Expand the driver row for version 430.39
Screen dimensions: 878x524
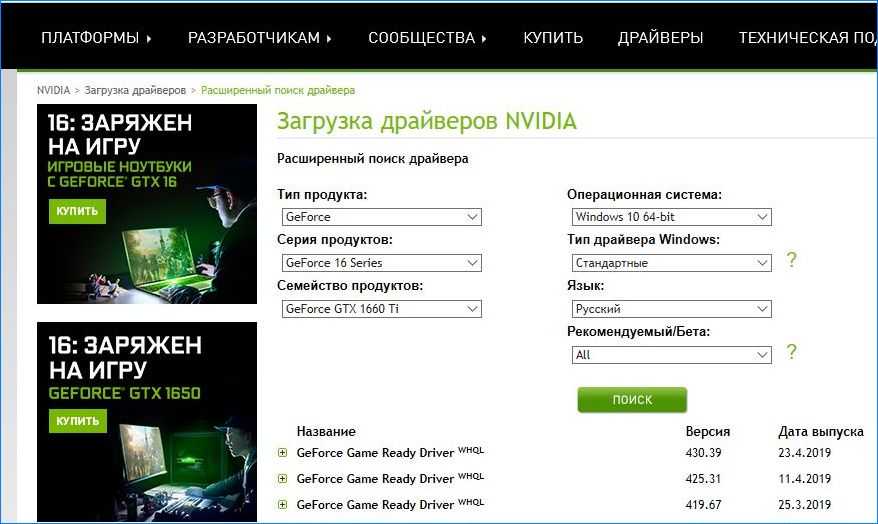[x=283, y=453]
